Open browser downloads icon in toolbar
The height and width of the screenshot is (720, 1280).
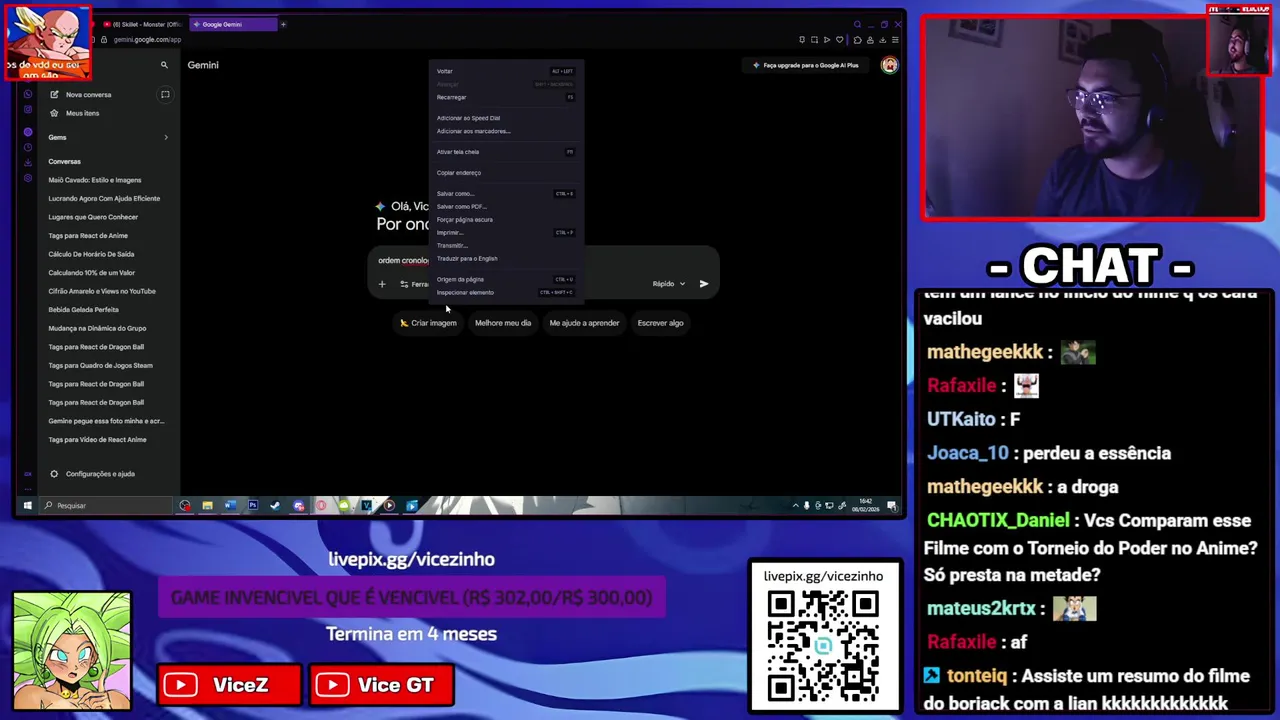click(882, 40)
